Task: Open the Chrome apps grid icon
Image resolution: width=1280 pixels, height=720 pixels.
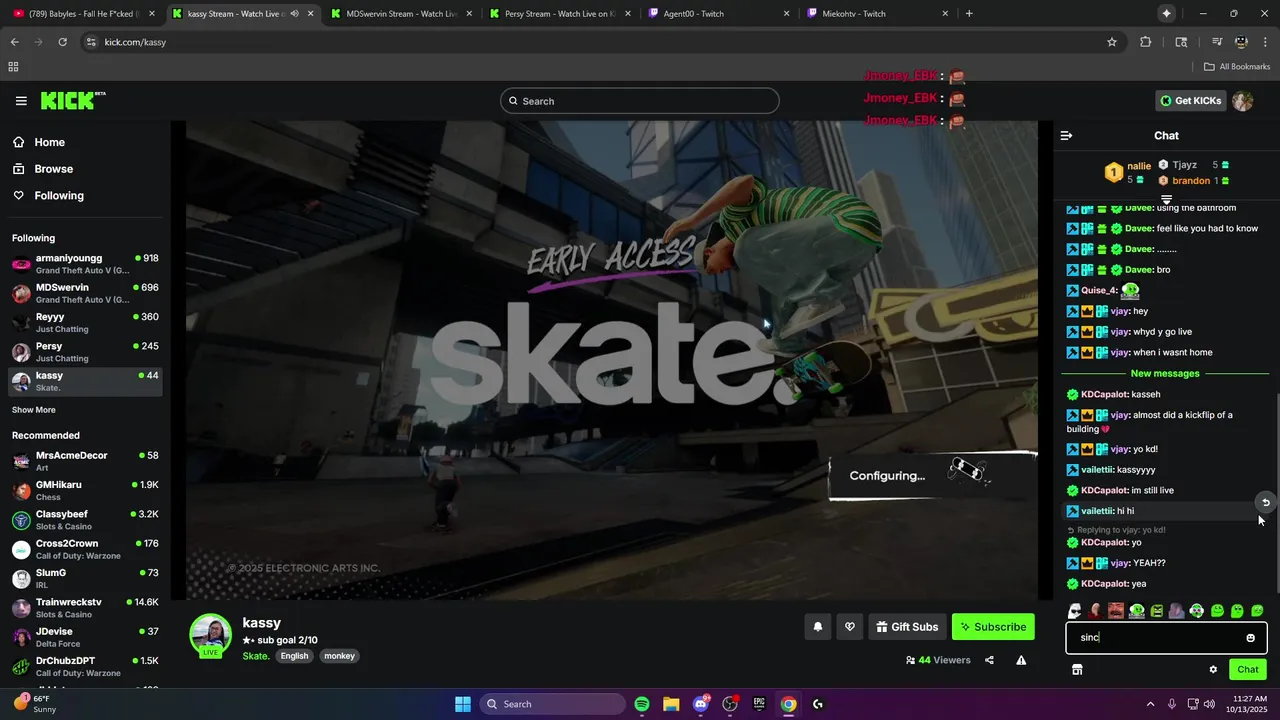Action: pyautogui.click(x=13, y=67)
